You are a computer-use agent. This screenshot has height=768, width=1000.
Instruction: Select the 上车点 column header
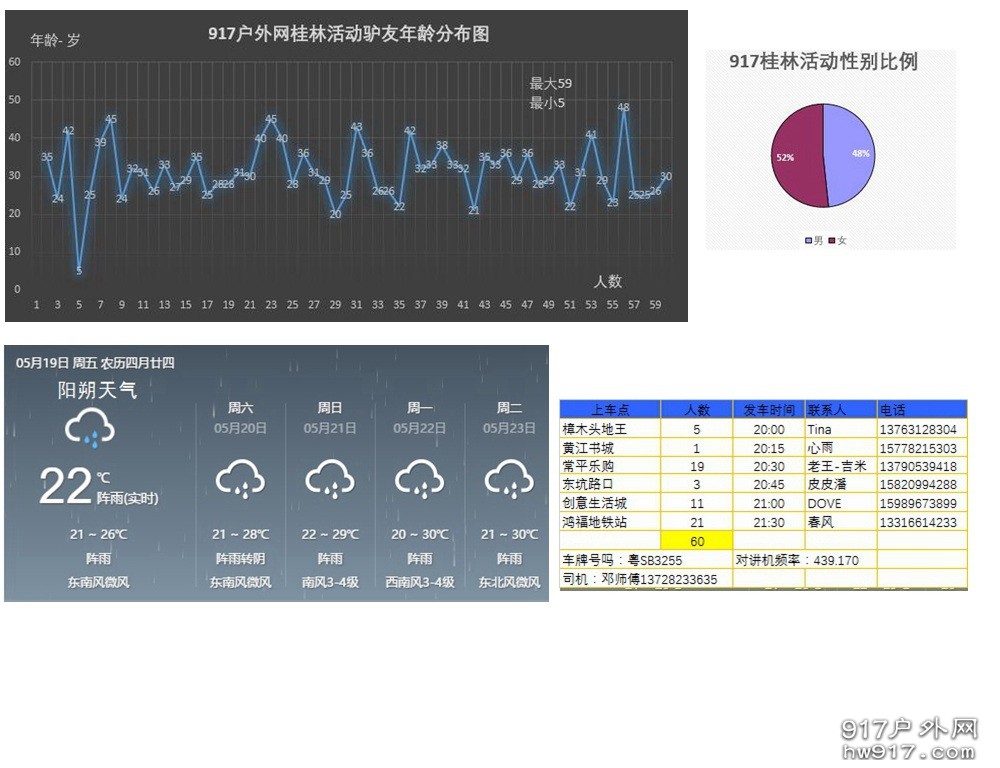(612, 409)
